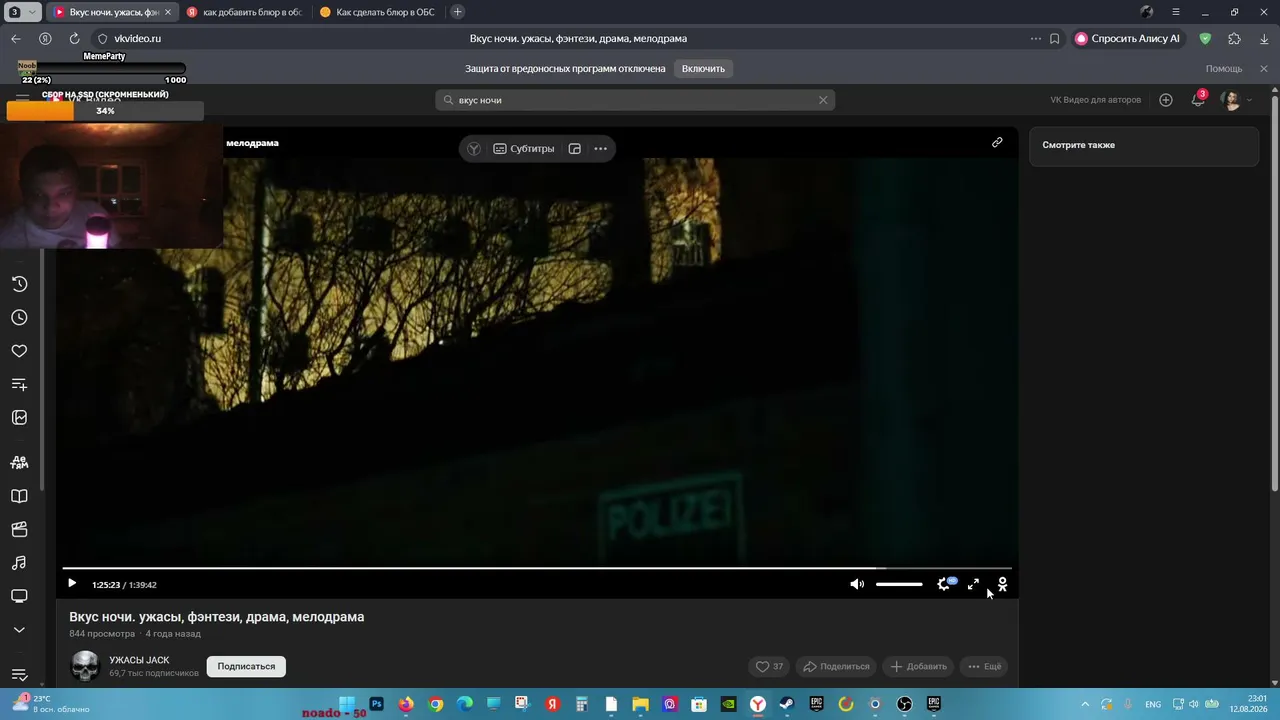Click the OK logo in player controls
The image size is (1280, 720).
point(1002,584)
